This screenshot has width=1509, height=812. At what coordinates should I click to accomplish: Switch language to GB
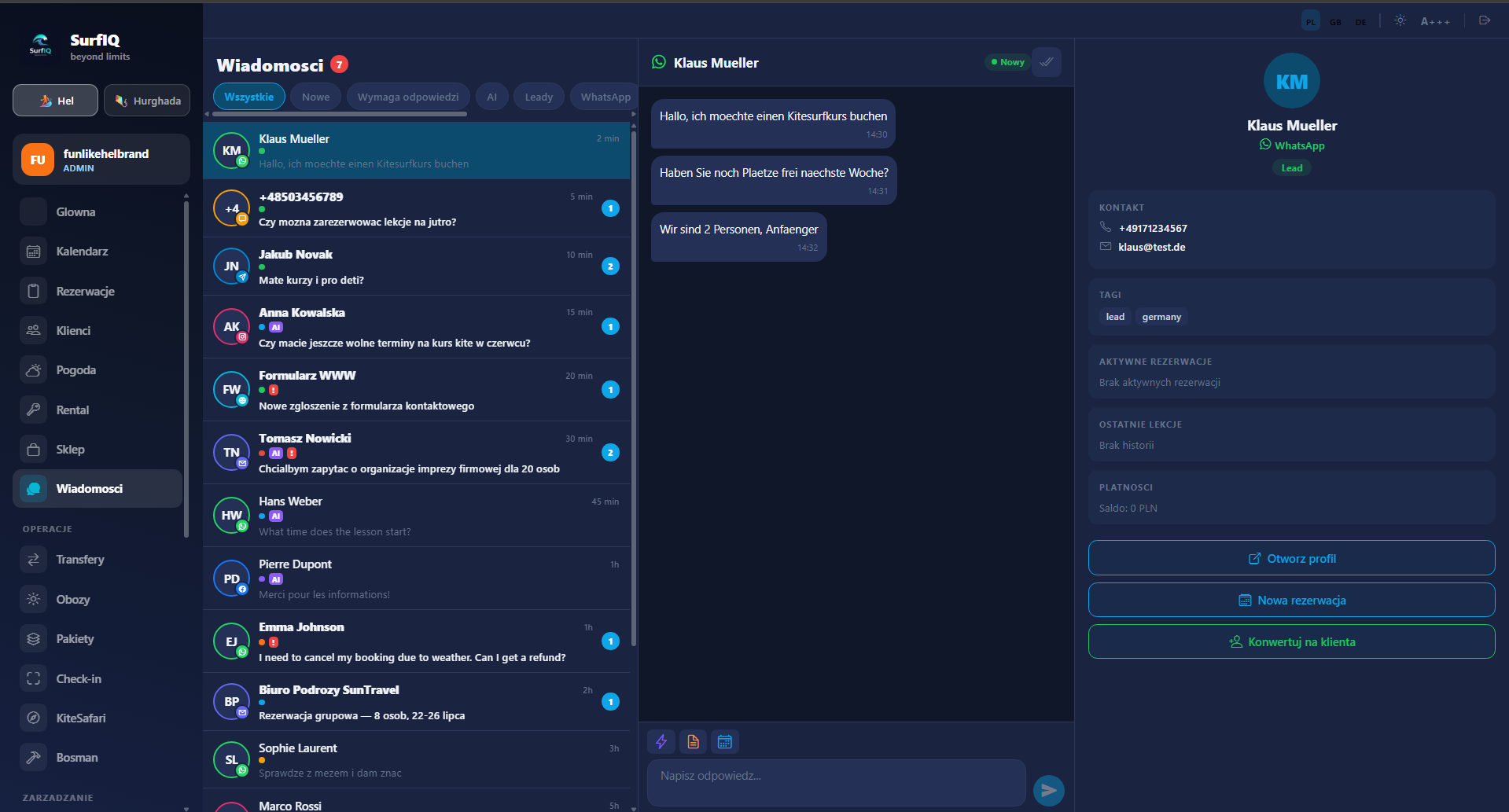click(1335, 21)
